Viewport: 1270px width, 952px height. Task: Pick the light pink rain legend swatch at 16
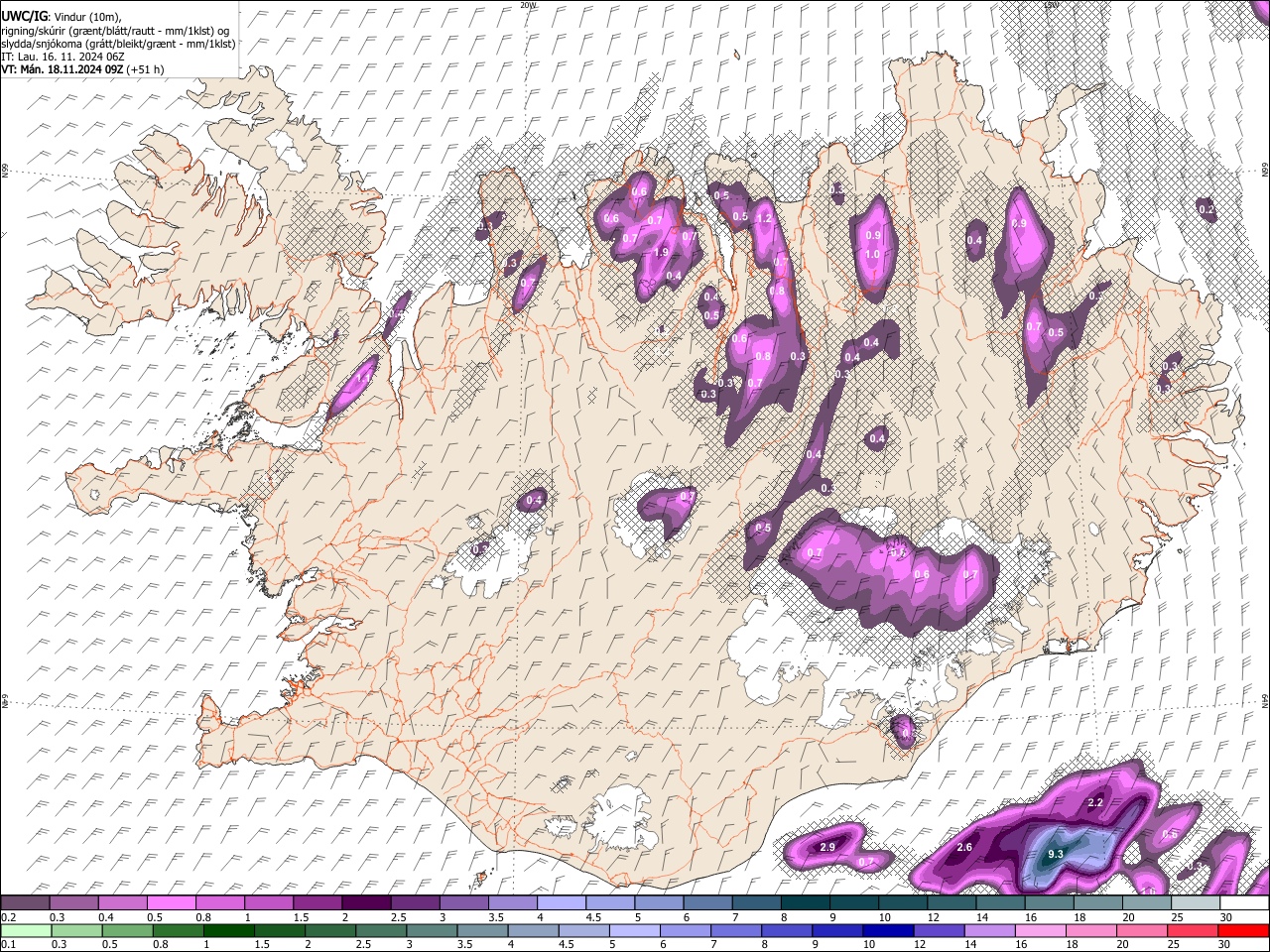(1041, 930)
